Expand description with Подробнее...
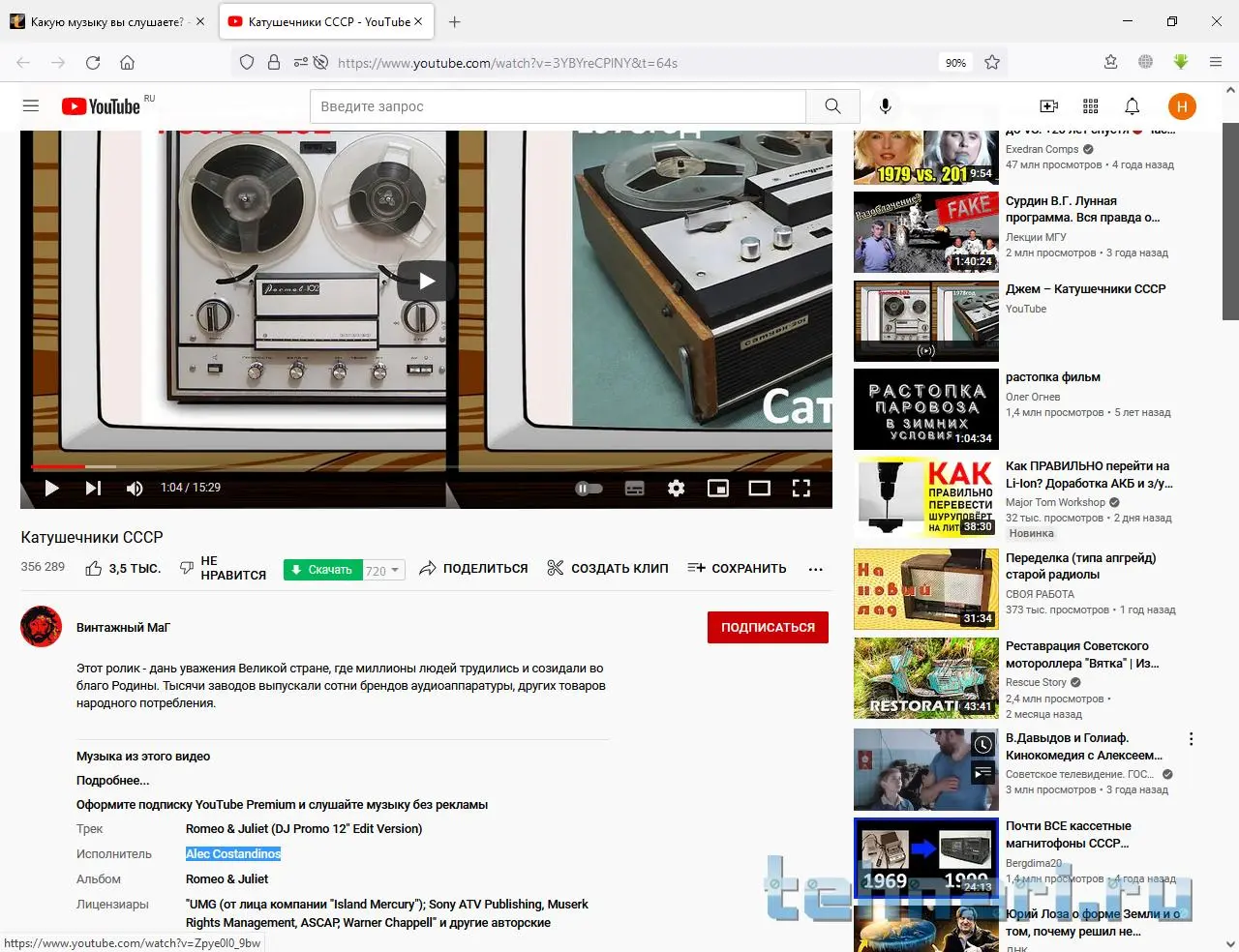 113,781
